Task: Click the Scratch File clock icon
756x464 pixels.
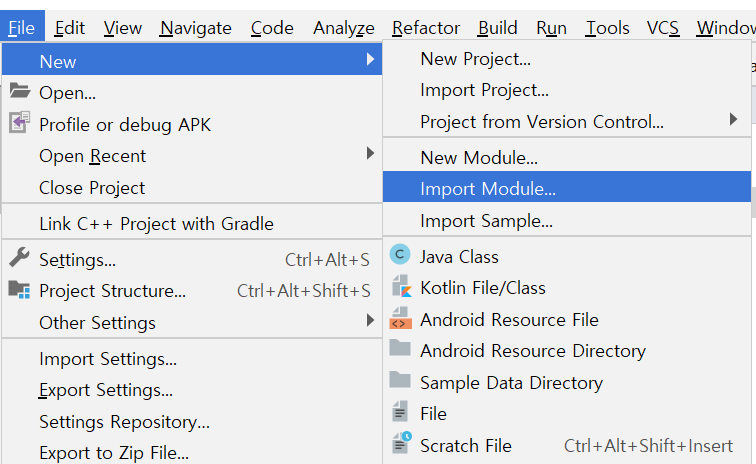Action: 401,443
